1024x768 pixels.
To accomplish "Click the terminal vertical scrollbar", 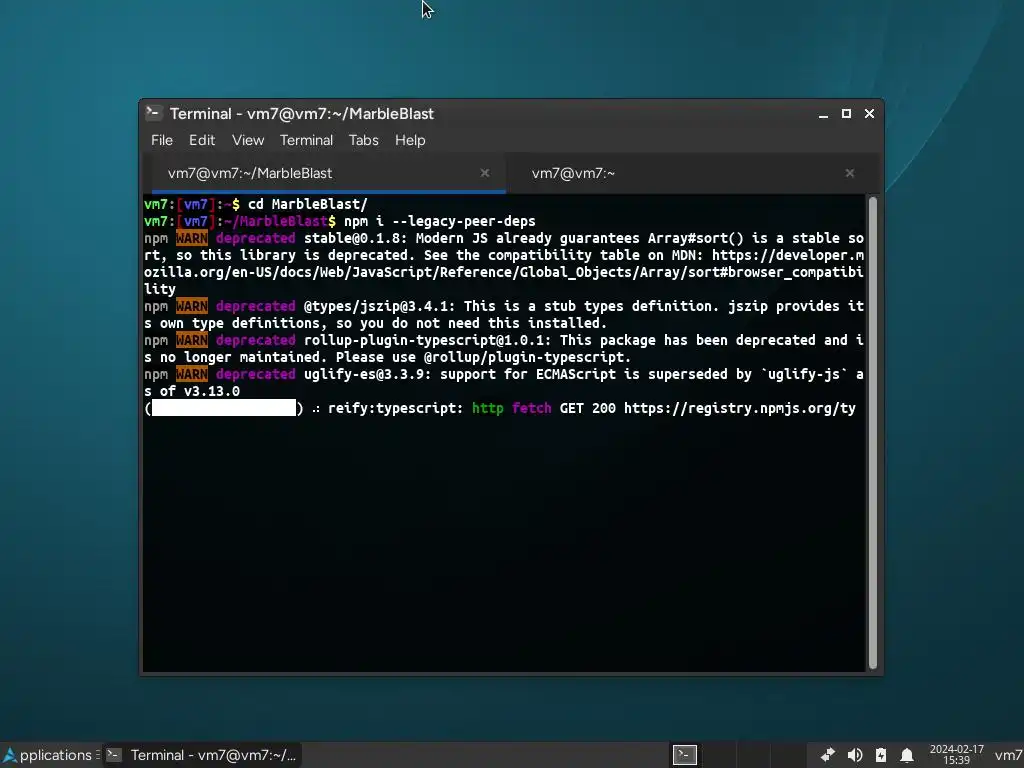I will (x=873, y=432).
